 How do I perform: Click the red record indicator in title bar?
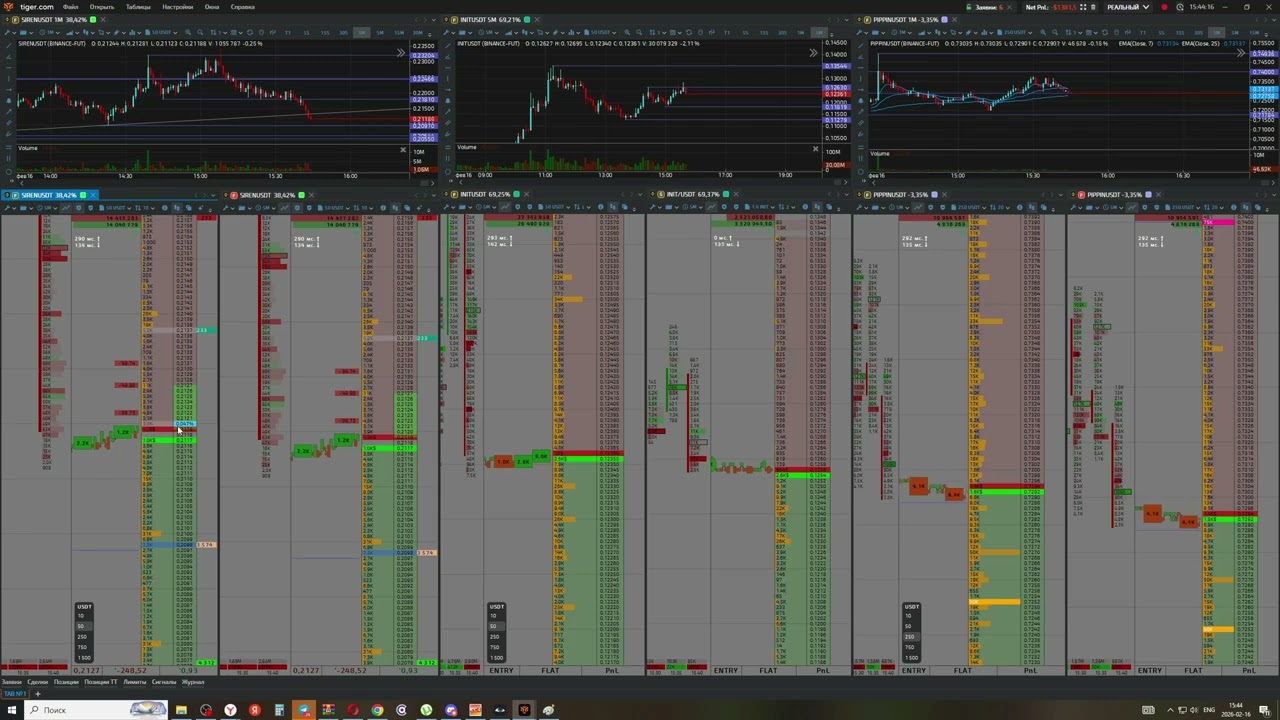1164,7
